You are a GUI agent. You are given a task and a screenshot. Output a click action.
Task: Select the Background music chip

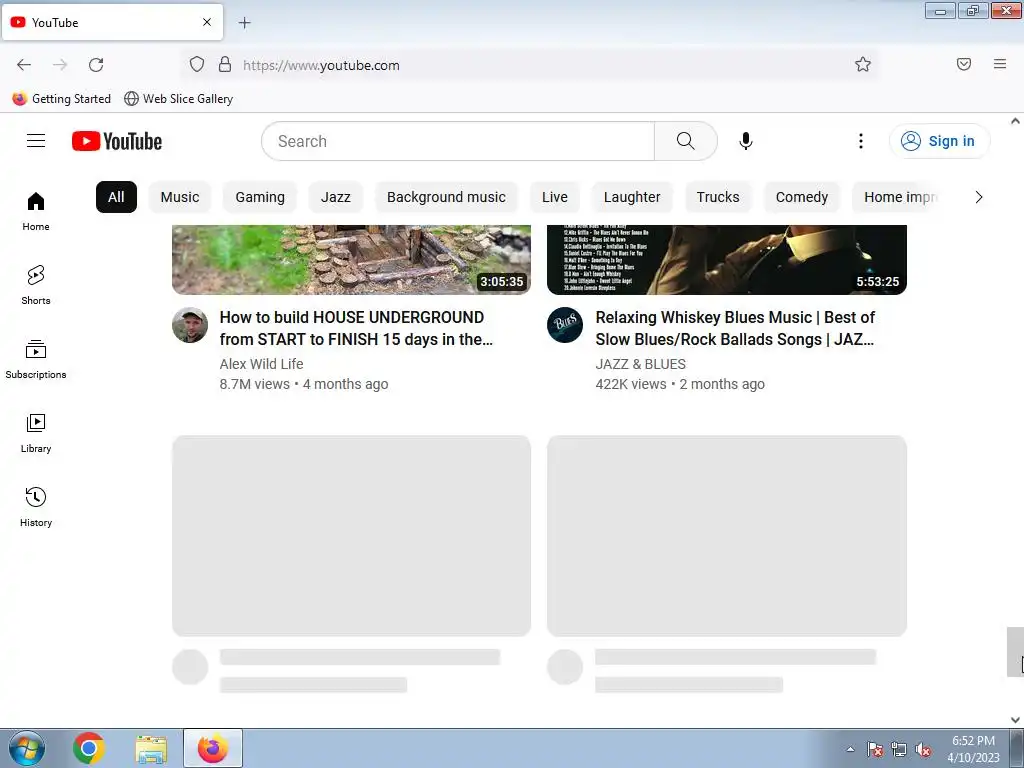pos(446,197)
